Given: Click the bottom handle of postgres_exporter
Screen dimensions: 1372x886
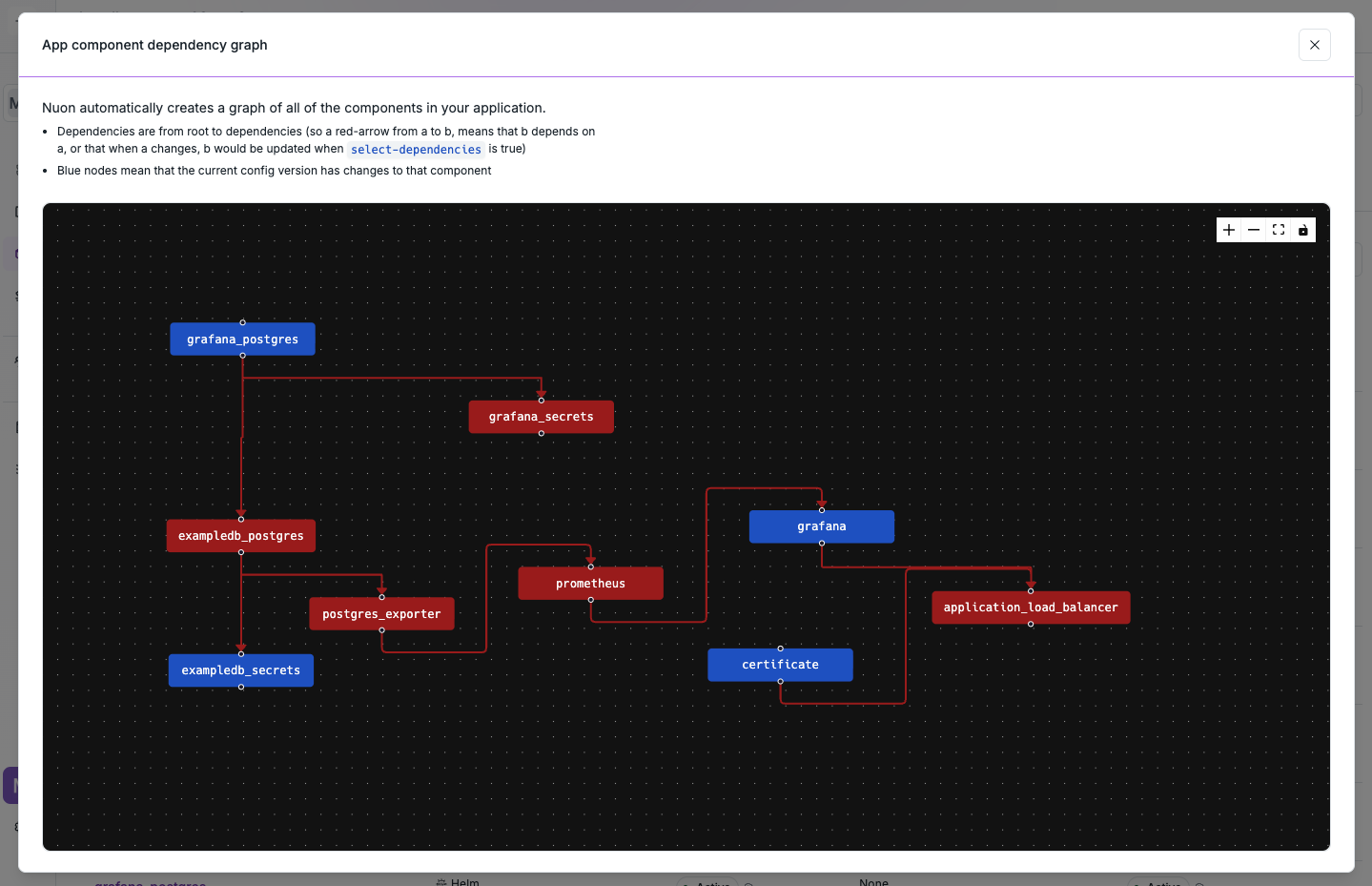Looking at the screenshot, I should pyautogui.click(x=381, y=630).
